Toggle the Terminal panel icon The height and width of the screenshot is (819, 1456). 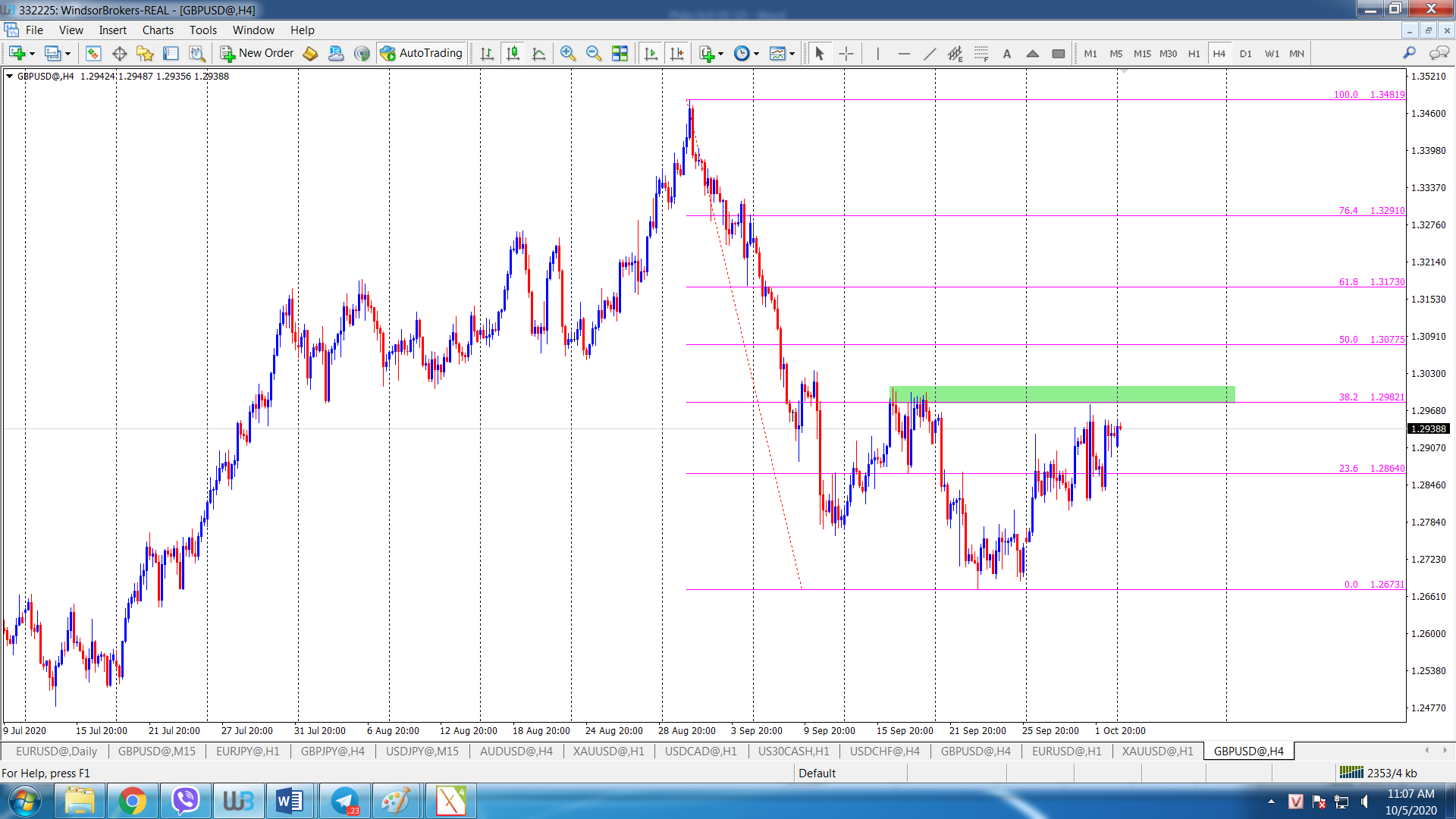(171, 53)
